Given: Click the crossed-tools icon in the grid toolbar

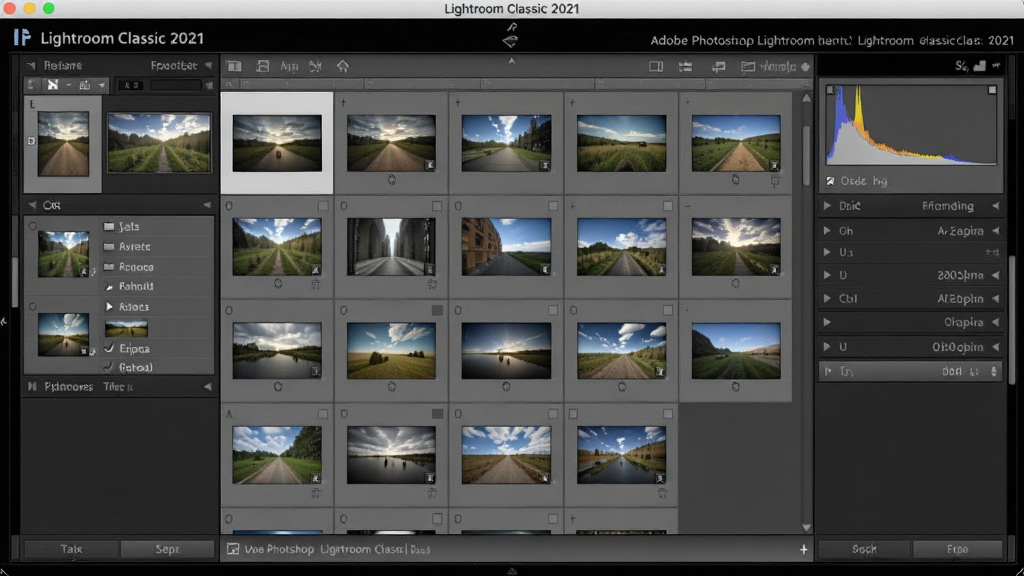Looking at the screenshot, I should coord(315,66).
